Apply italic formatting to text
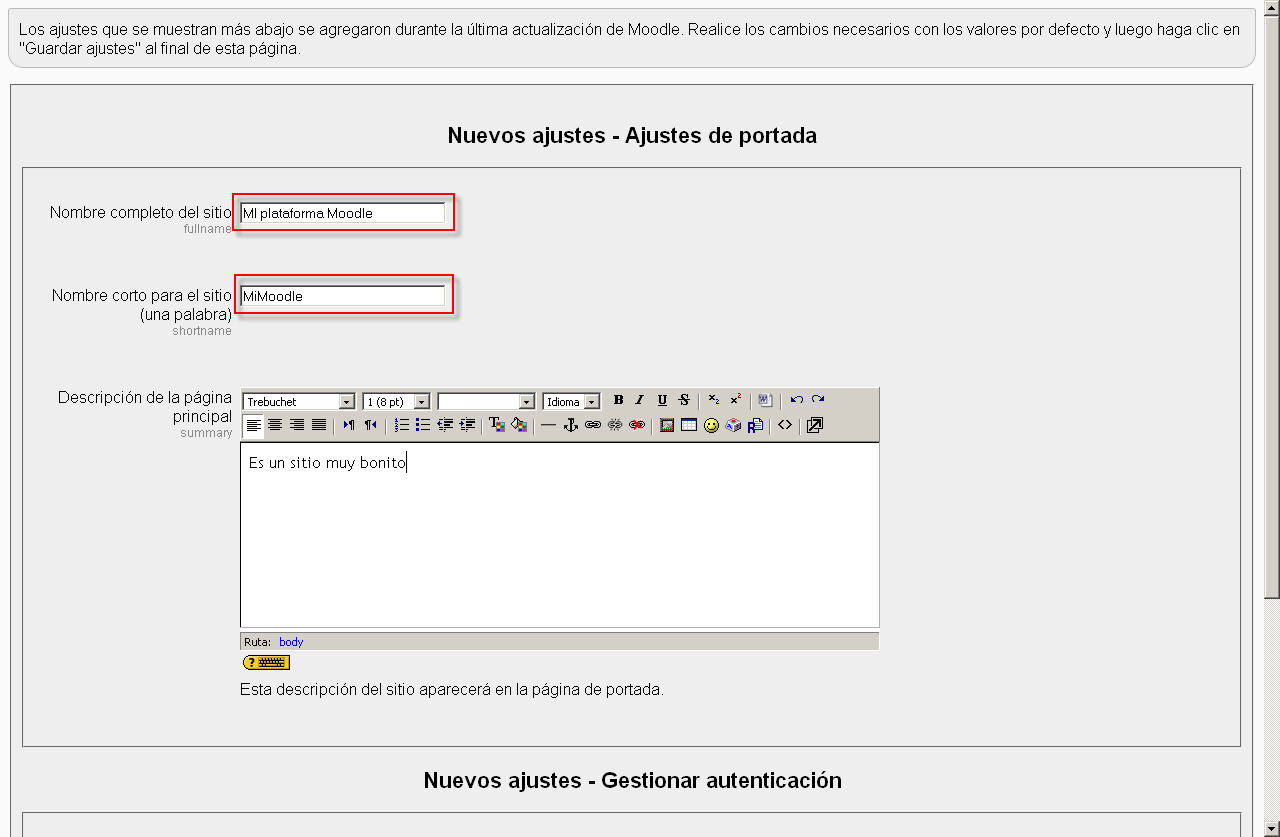This screenshot has height=837, width=1280. click(x=640, y=400)
